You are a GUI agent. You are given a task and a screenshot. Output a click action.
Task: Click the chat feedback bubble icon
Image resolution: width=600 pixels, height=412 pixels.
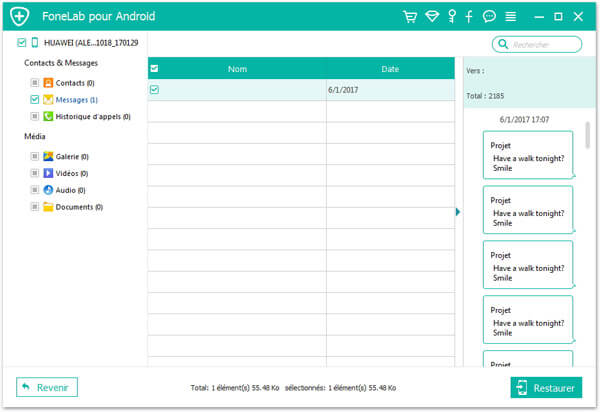[x=489, y=16]
